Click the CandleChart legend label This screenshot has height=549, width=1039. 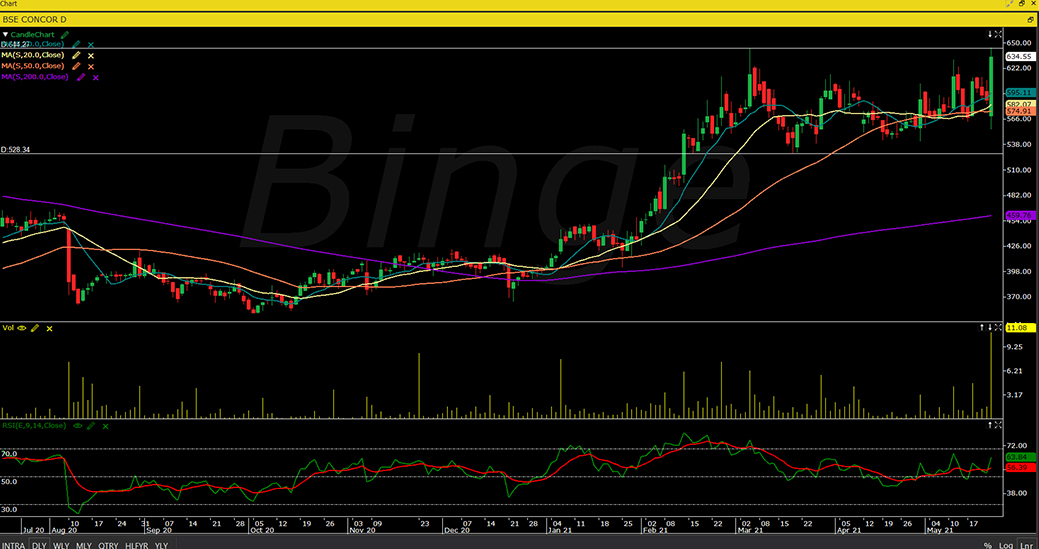coord(34,34)
